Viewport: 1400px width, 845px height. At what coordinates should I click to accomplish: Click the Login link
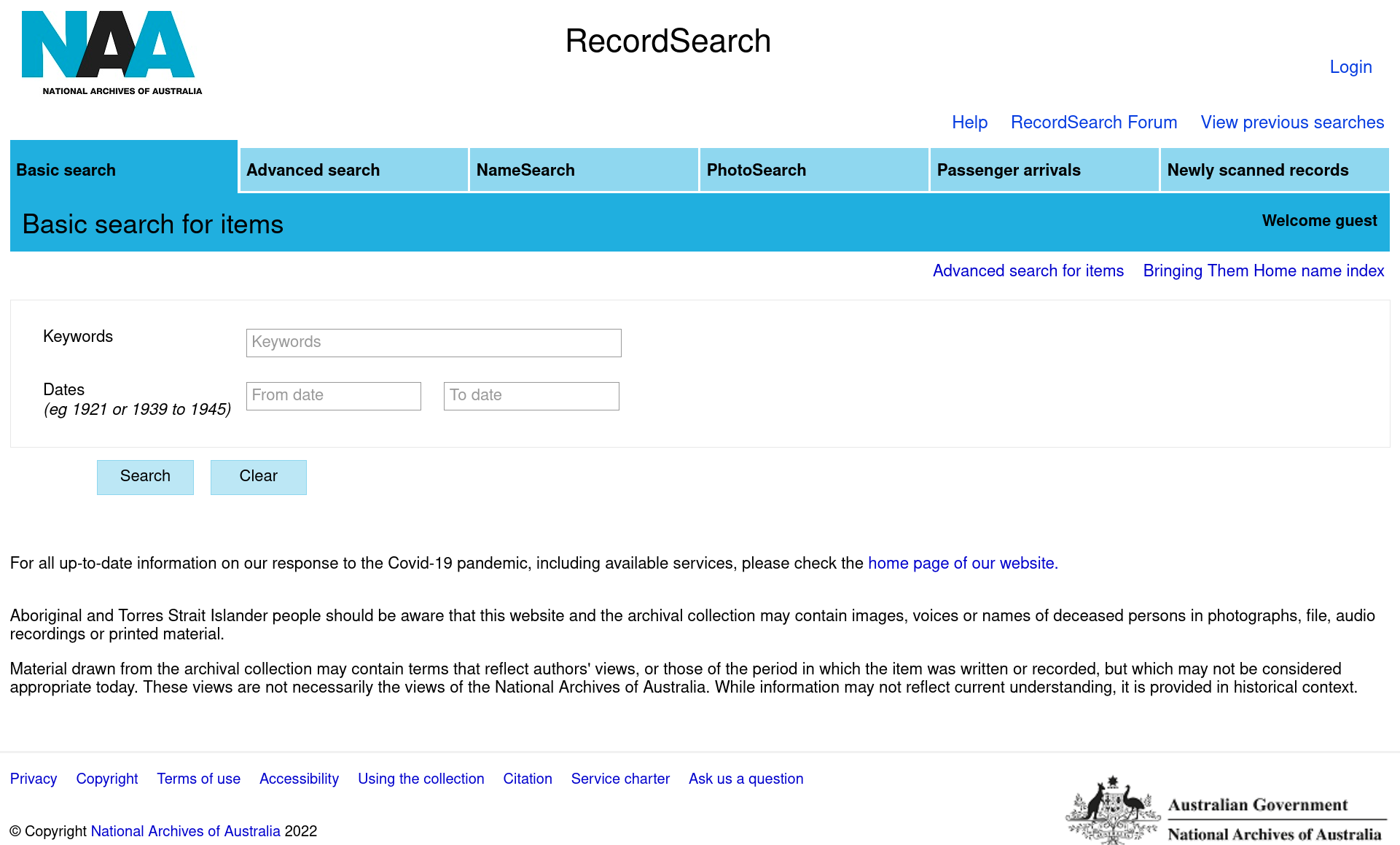tap(1350, 67)
